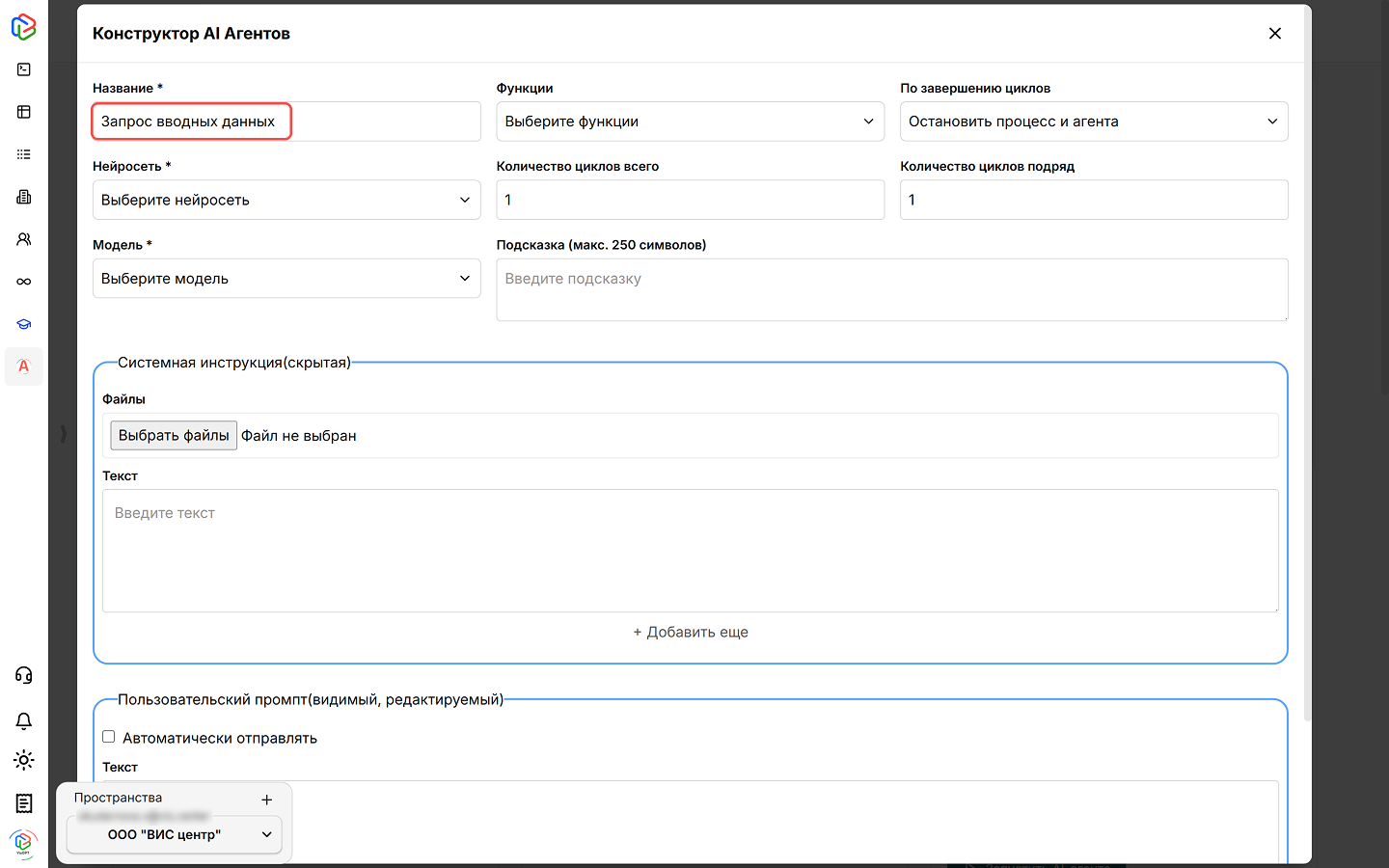Open the headset support icon
Image resolution: width=1389 pixels, height=868 pixels.
click(x=24, y=675)
